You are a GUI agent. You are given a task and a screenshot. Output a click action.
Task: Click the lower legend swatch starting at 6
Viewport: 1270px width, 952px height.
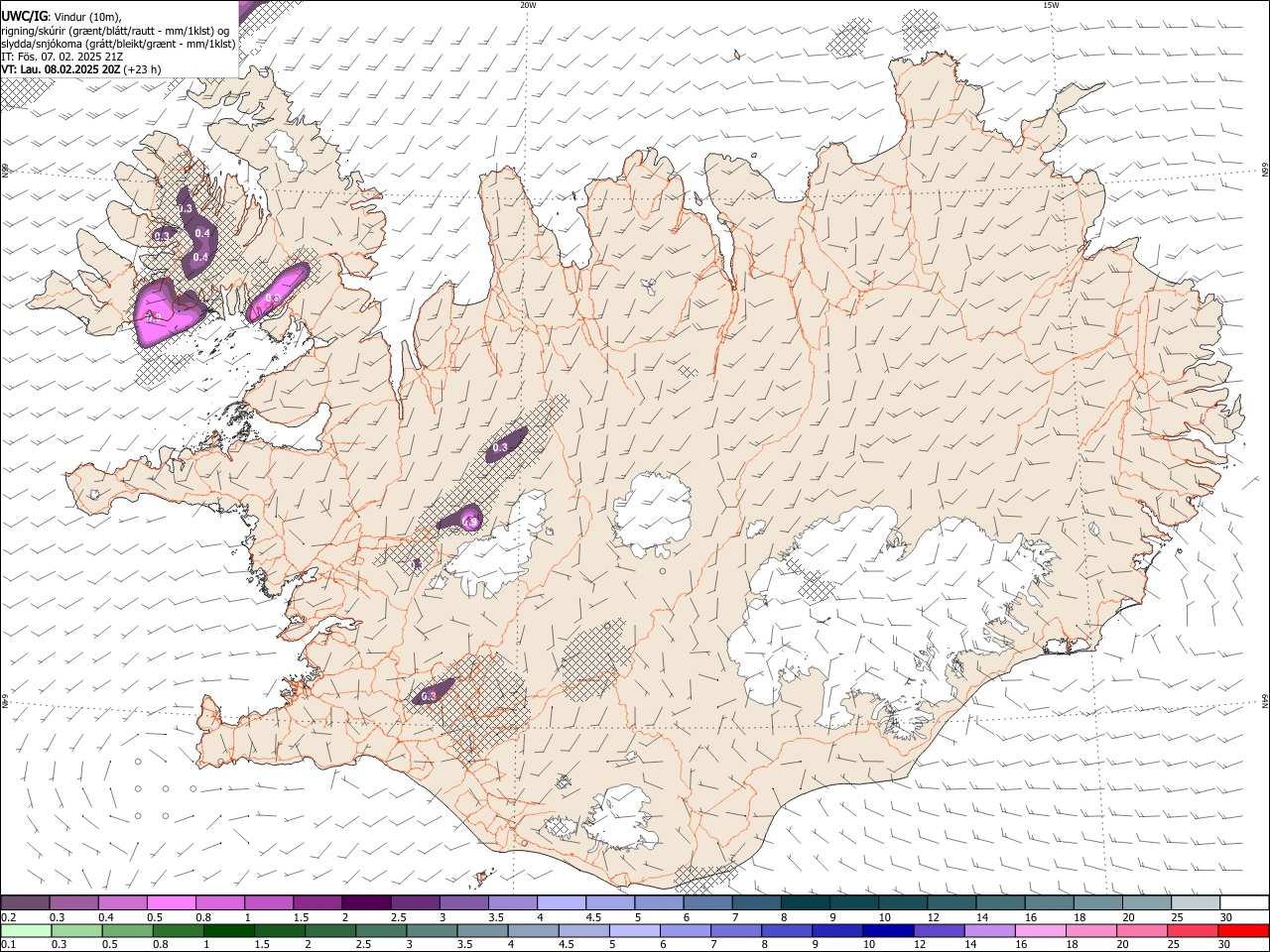pos(686,931)
